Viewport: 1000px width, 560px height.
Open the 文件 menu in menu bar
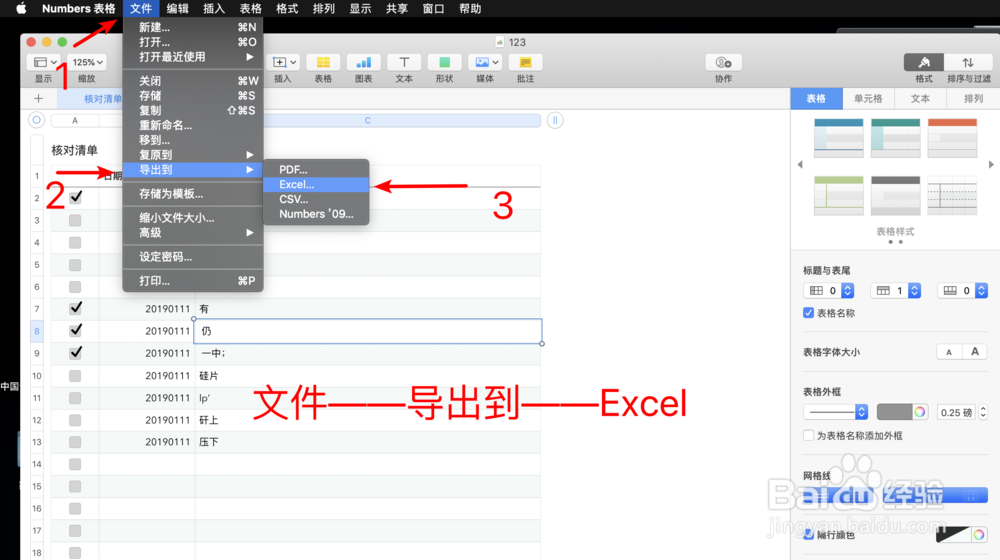click(141, 8)
